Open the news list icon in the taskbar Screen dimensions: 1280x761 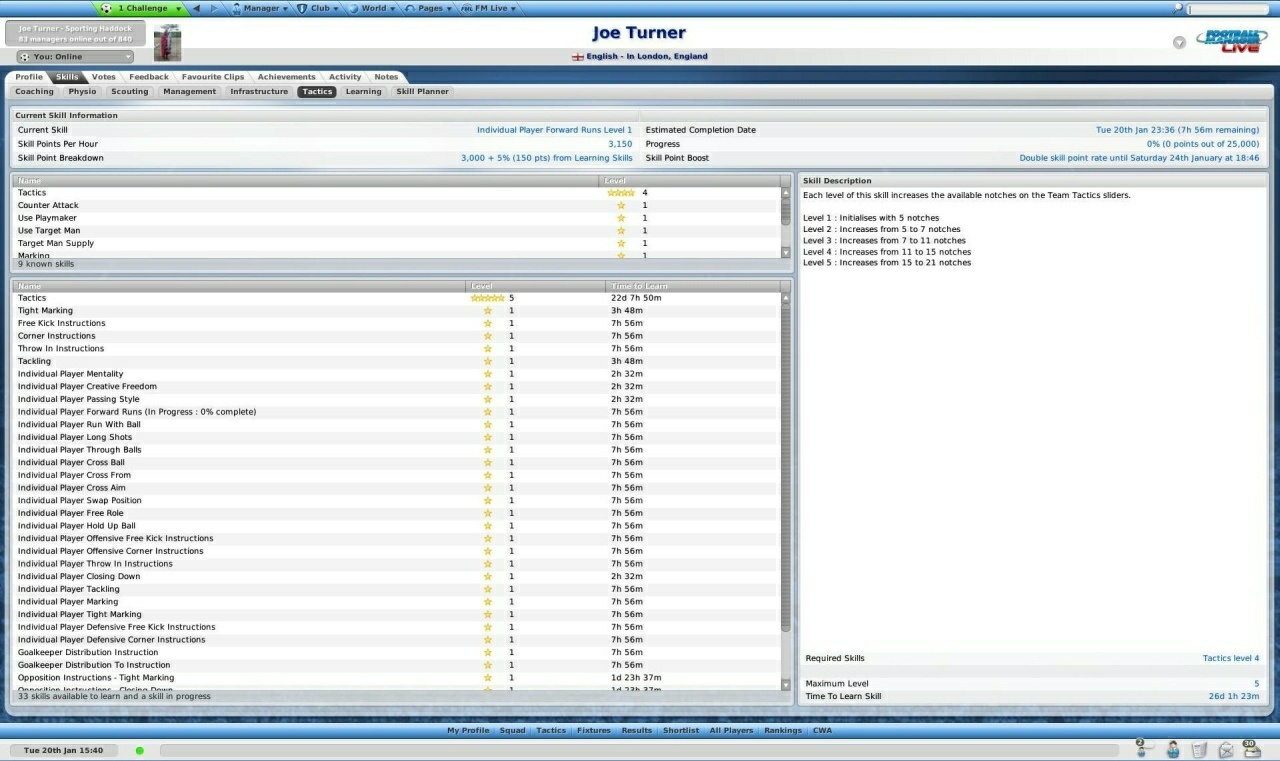click(1199, 750)
